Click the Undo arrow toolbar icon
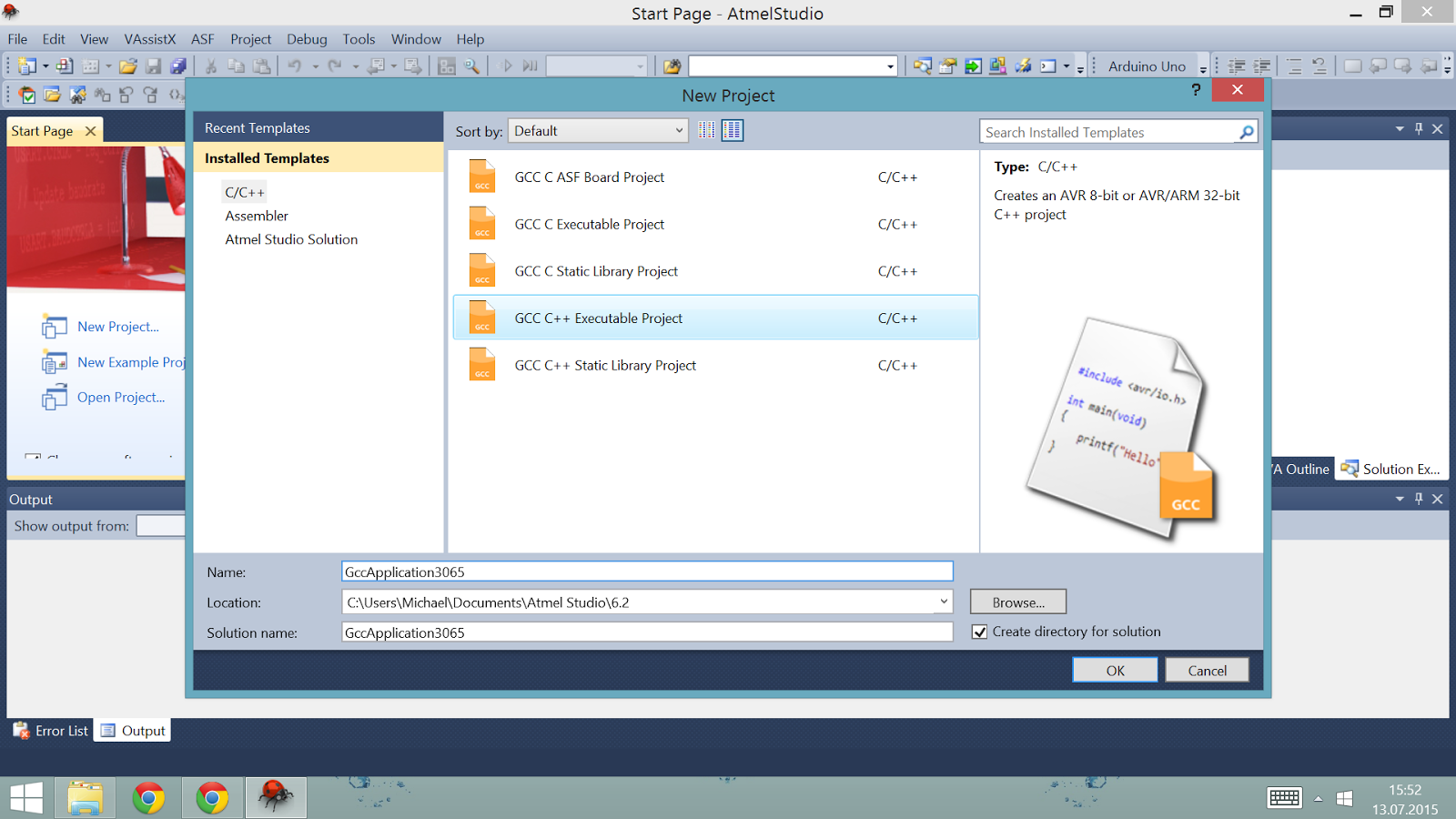The width and height of the screenshot is (1456, 819). (295, 66)
